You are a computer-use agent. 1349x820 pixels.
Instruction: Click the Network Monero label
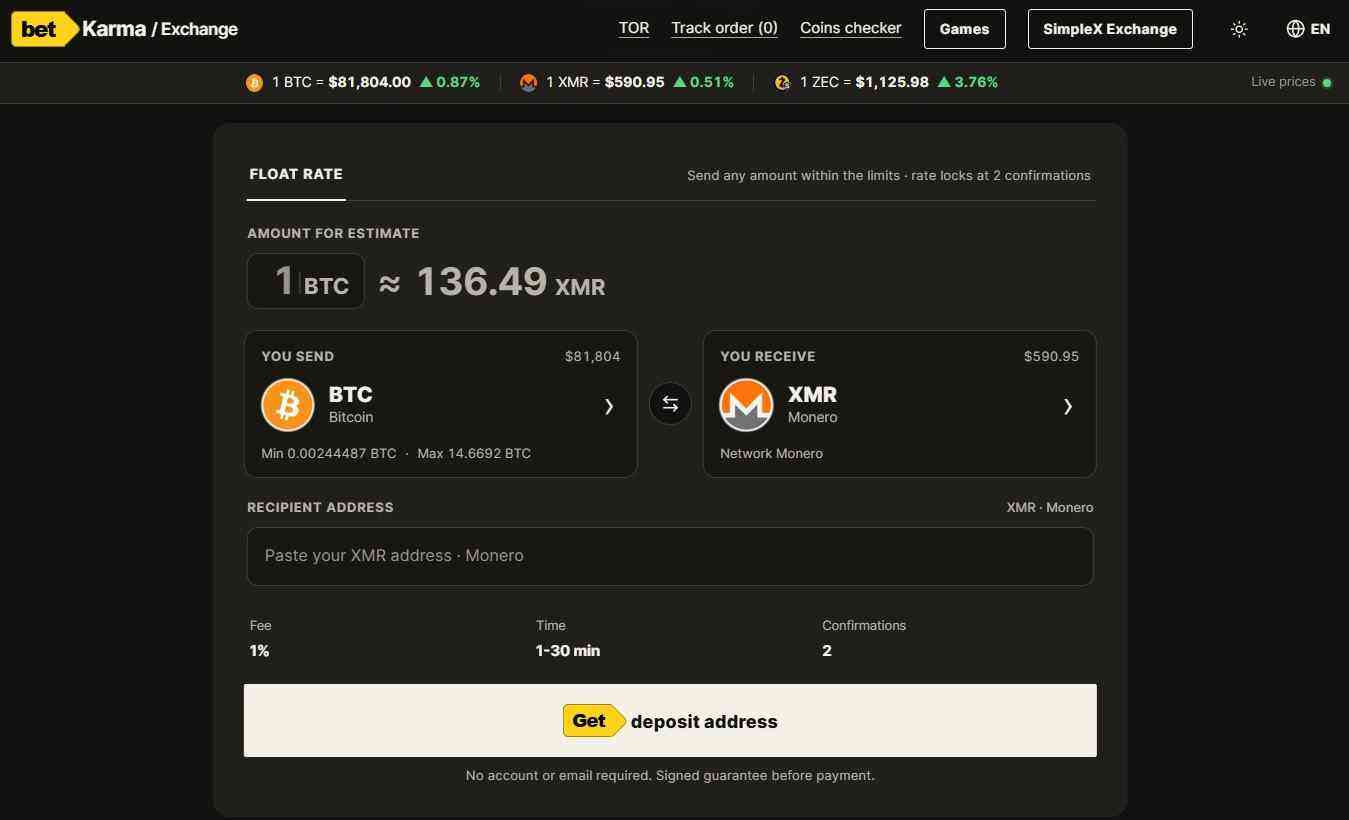(x=771, y=454)
